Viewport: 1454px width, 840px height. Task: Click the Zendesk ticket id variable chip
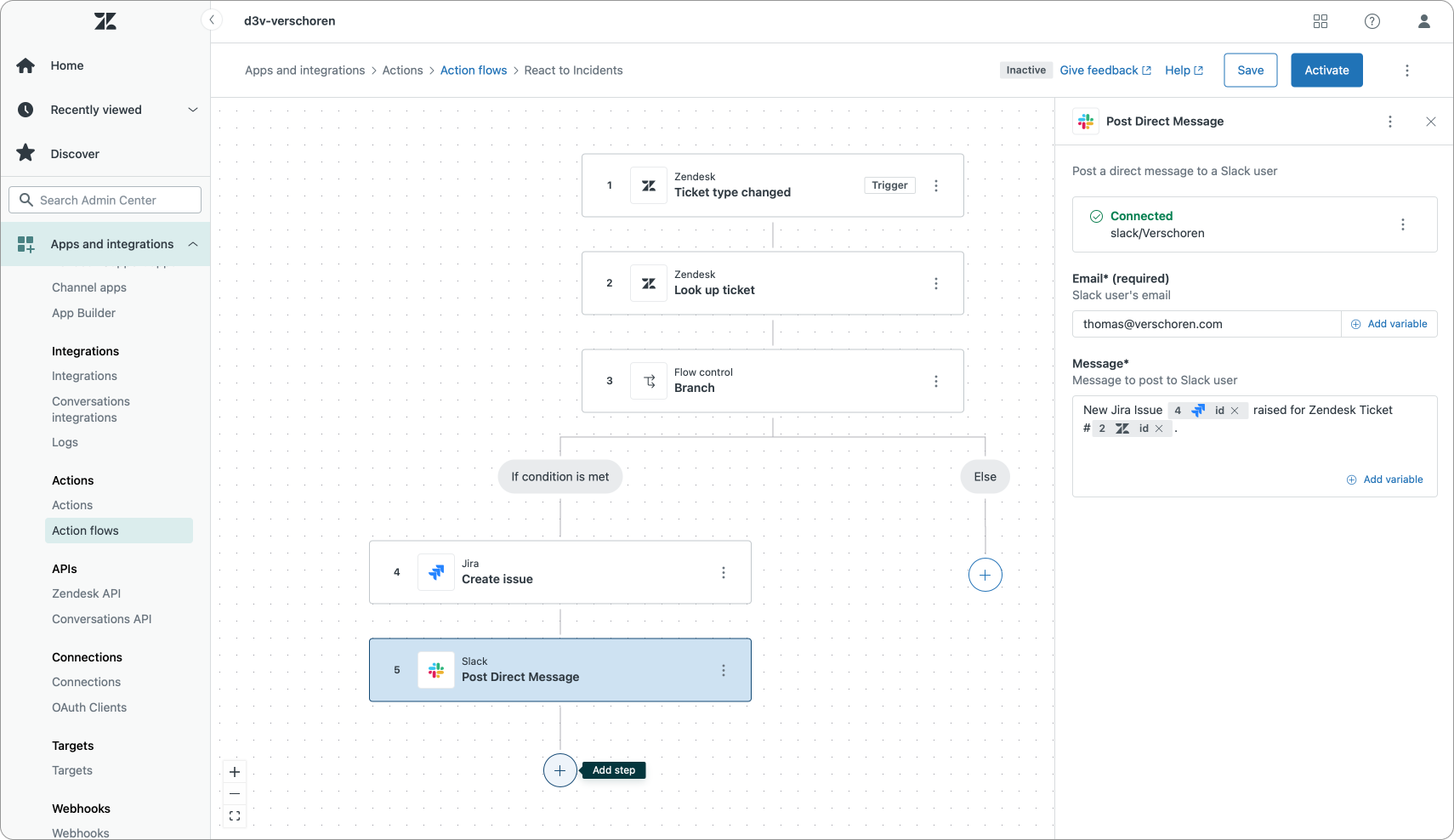point(1133,429)
